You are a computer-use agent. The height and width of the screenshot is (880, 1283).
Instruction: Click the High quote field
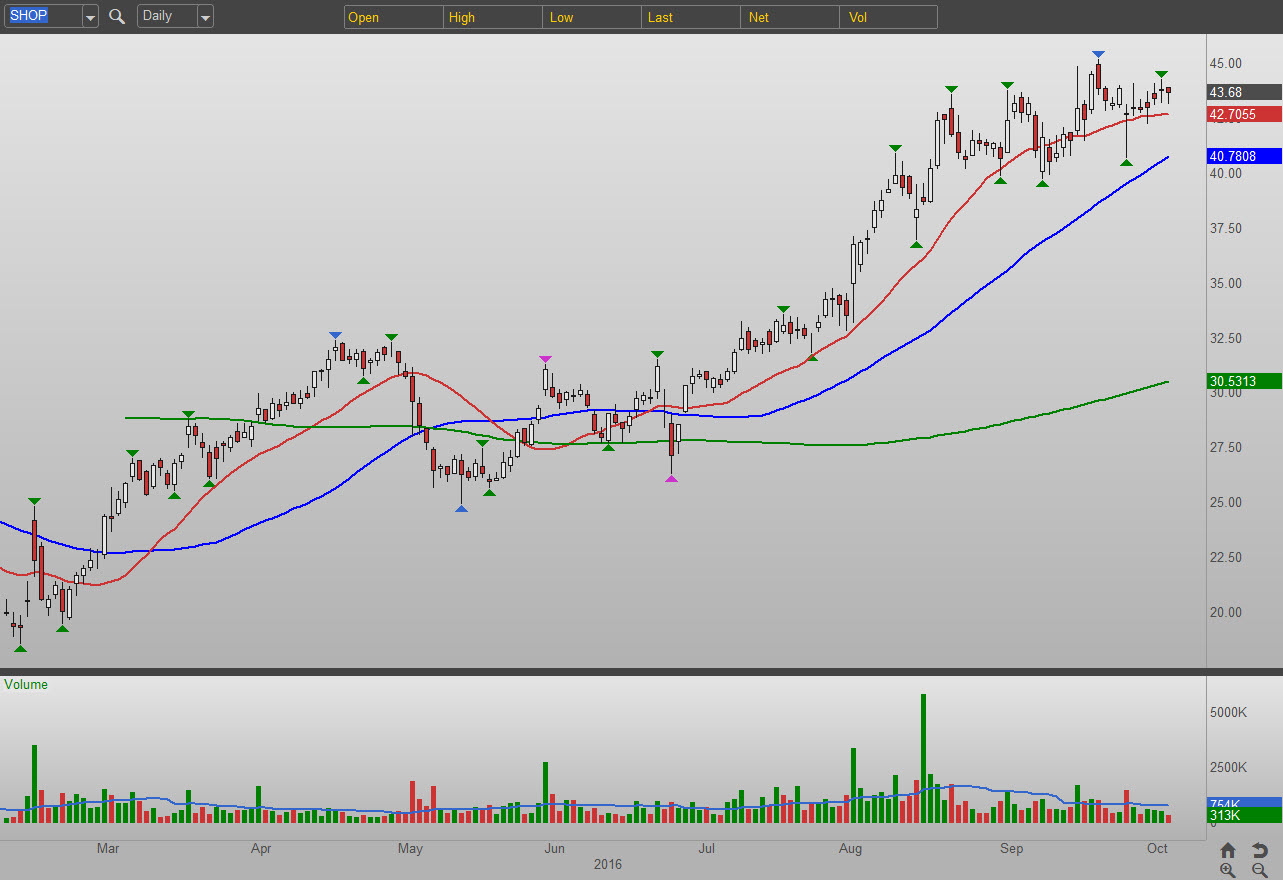click(x=492, y=17)
